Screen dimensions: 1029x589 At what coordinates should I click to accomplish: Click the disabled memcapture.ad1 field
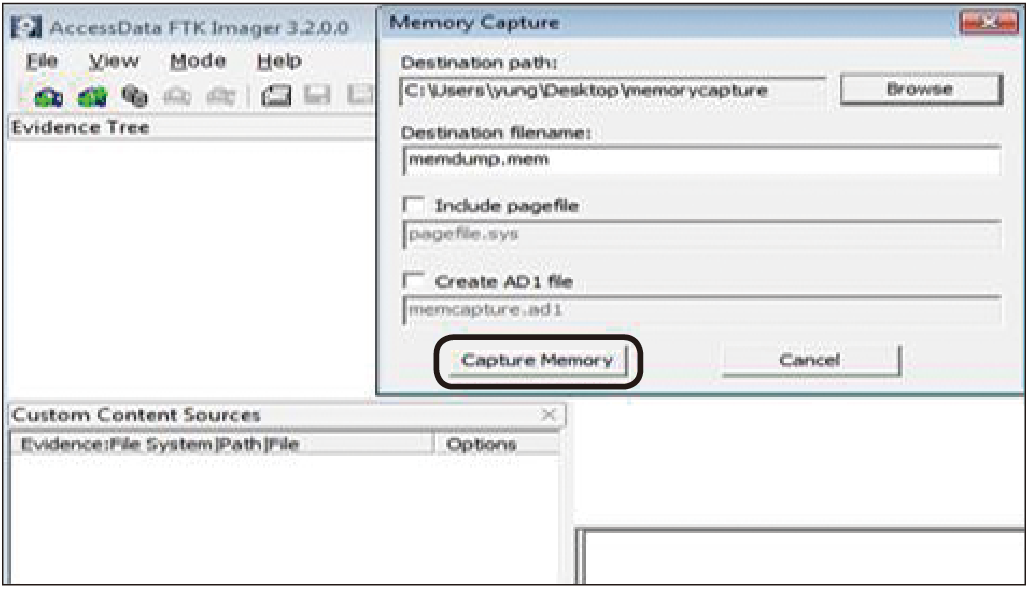point(701,310)
